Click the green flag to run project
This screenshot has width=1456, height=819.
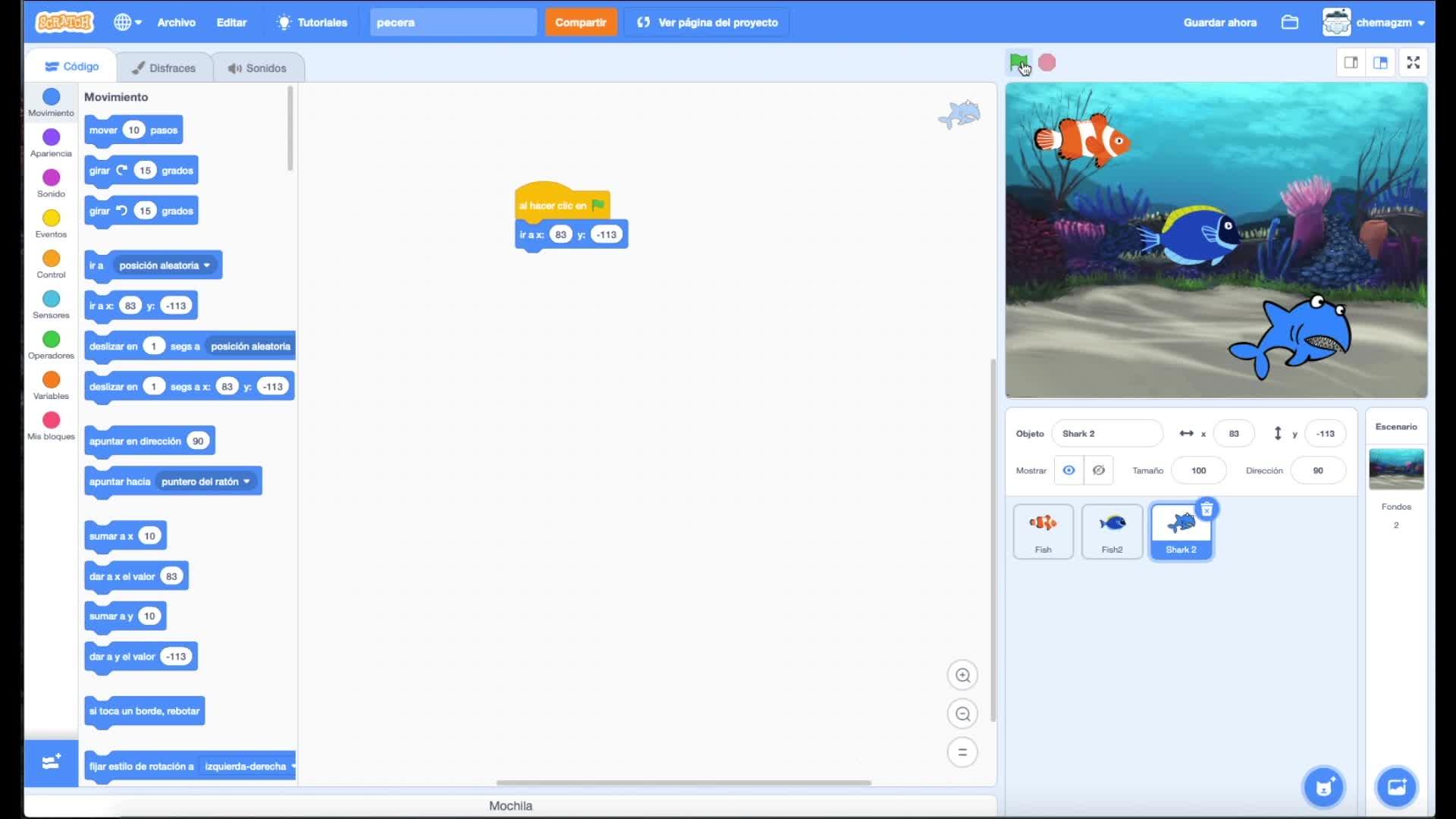[1018, 62]
